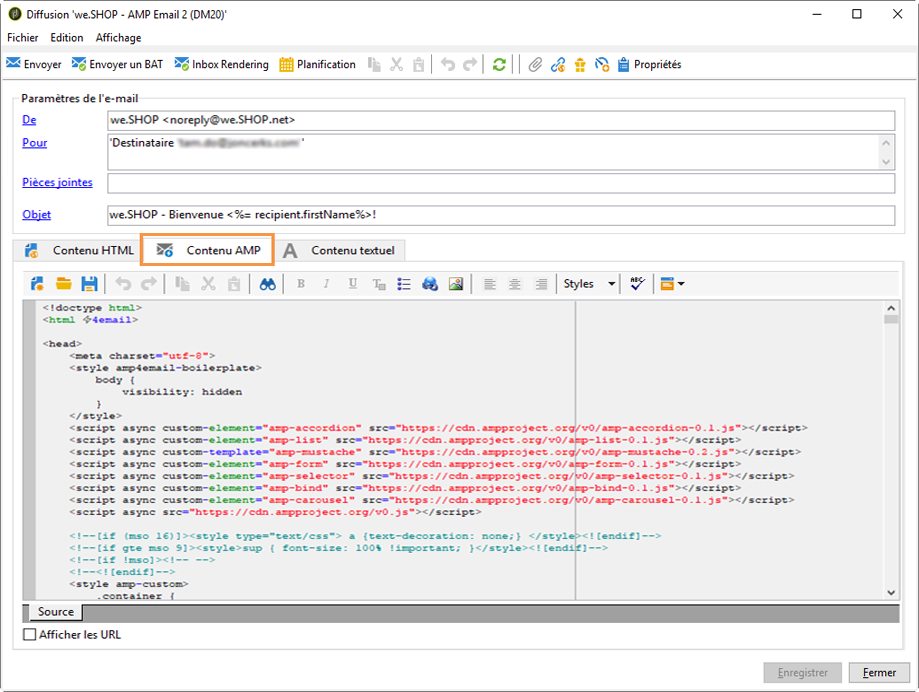The image size is (919, 692).
Task: Click the Pièces jointes link
Action: point(57,182)
